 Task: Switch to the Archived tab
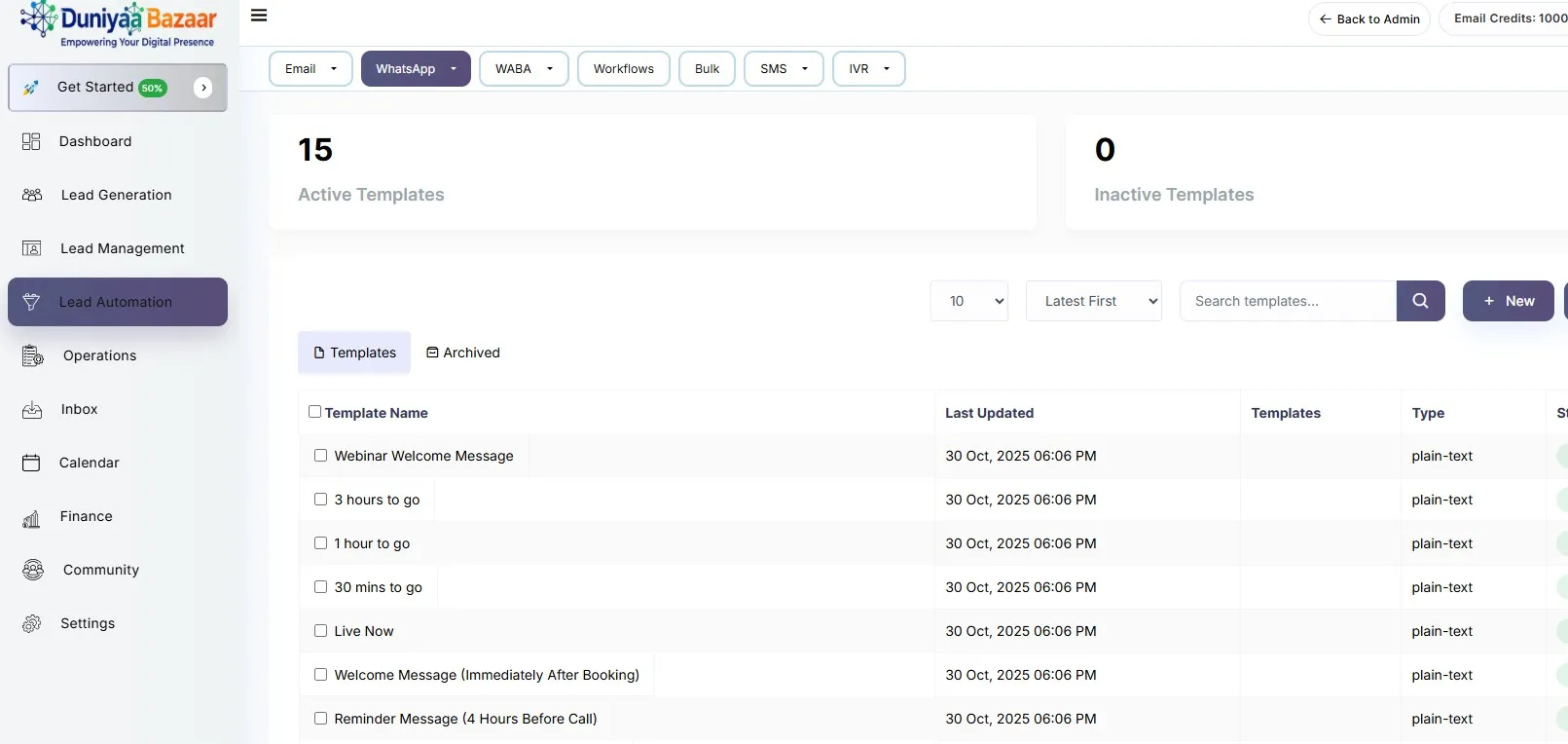[x=463, y=353]
